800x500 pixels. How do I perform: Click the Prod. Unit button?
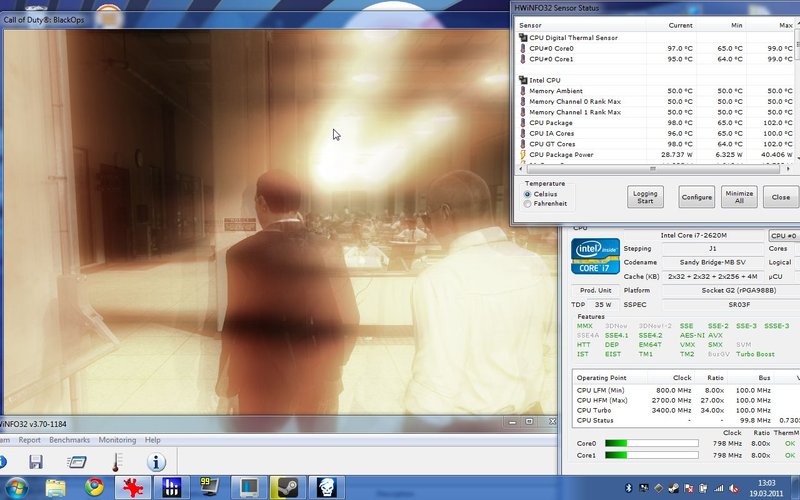click(x=595, y=290)
